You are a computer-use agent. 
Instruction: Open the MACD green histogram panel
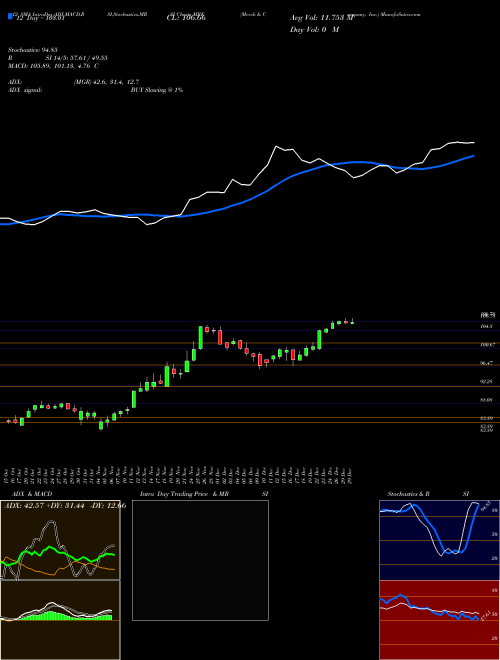[x=60, y=620]
